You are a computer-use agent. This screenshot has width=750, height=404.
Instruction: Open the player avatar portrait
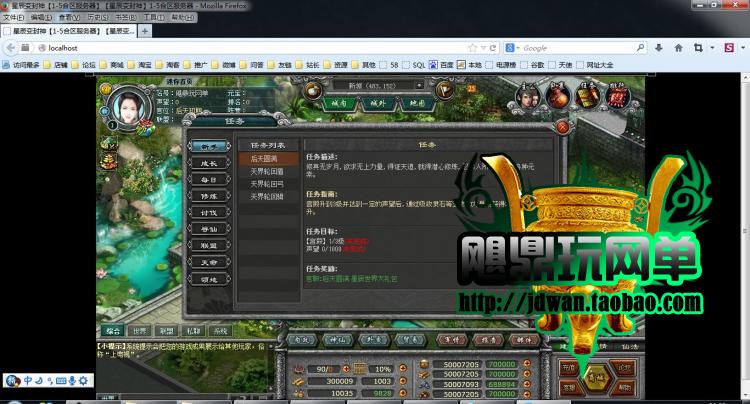(128, 106)
